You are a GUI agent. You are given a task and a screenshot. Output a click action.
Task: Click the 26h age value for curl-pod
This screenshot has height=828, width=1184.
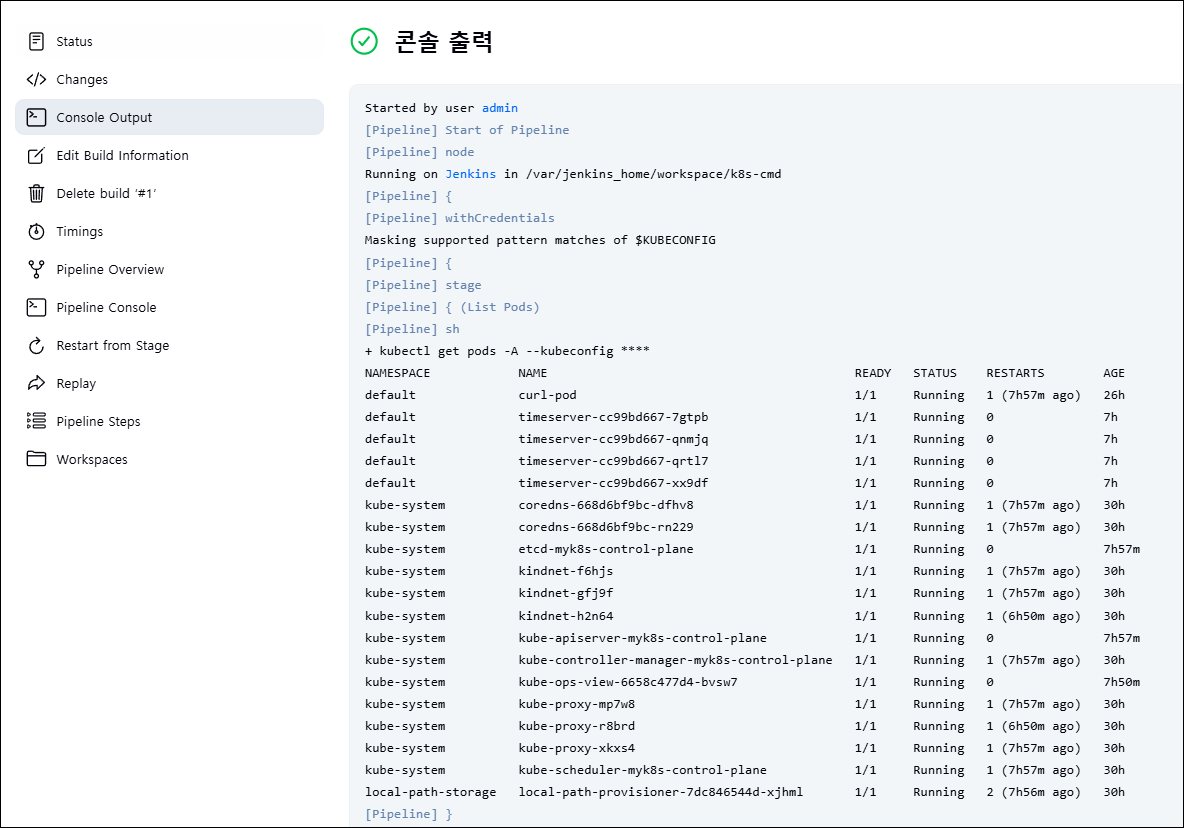pyautogui.click(x=1114, y=395)
